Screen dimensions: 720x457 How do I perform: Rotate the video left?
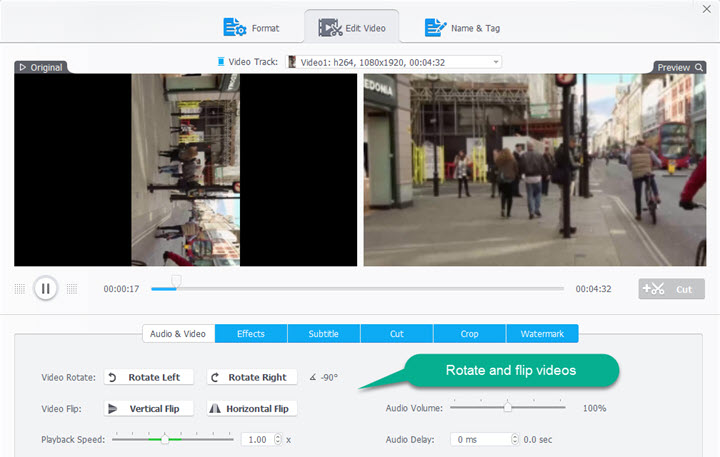(149, 377)
